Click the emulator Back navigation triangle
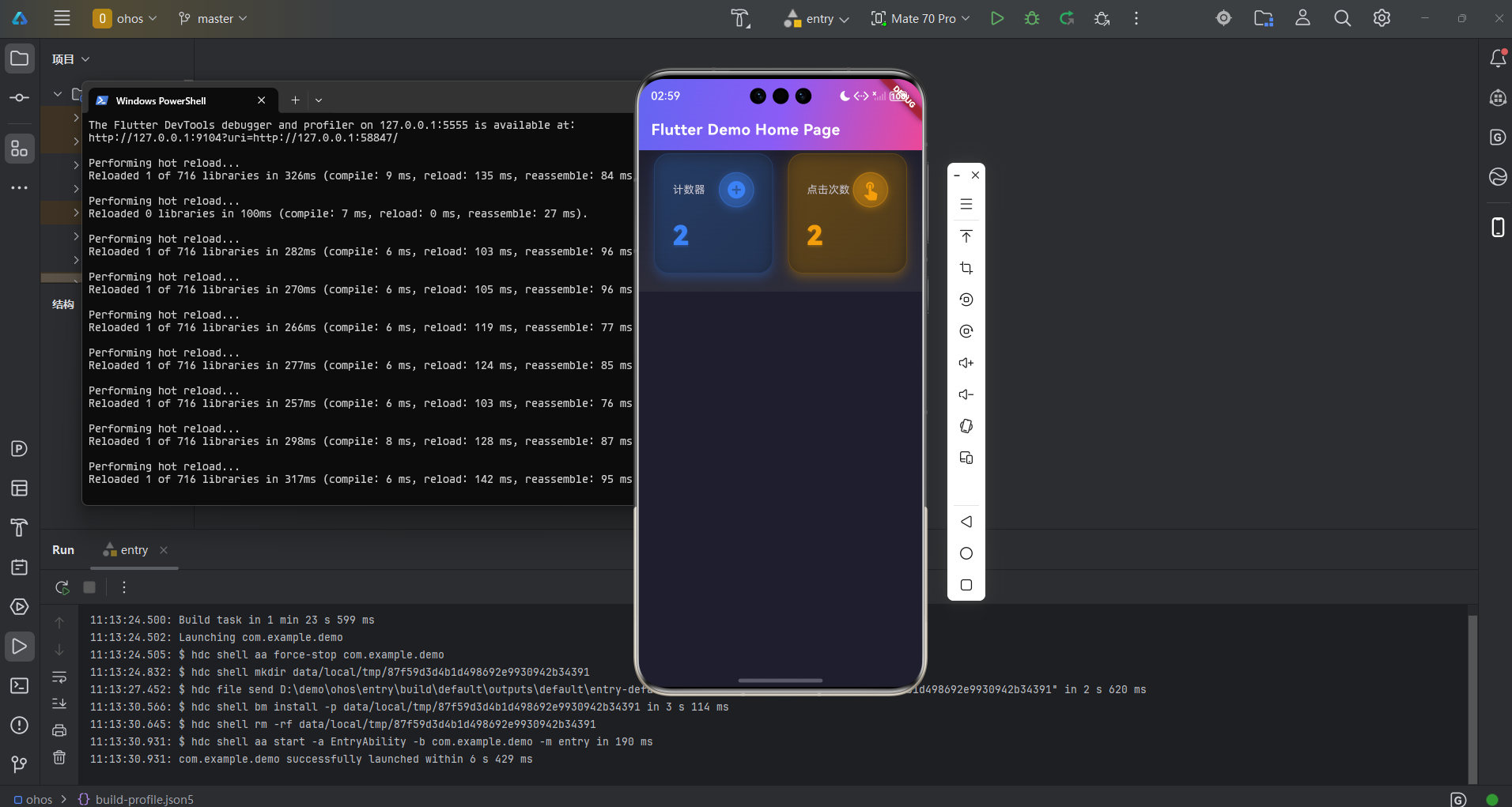Screen dimensions: 1512x807 tap(966, 522)
